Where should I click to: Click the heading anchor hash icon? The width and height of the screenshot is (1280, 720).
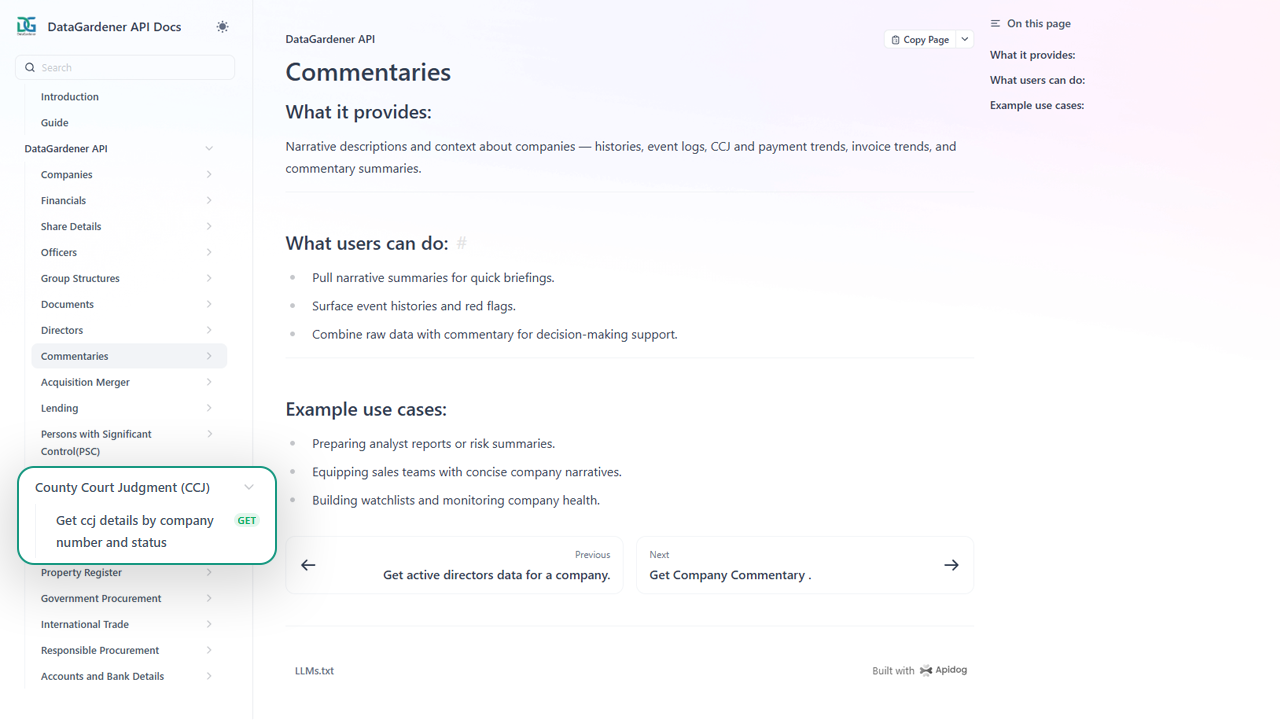(x=461, y=243)
